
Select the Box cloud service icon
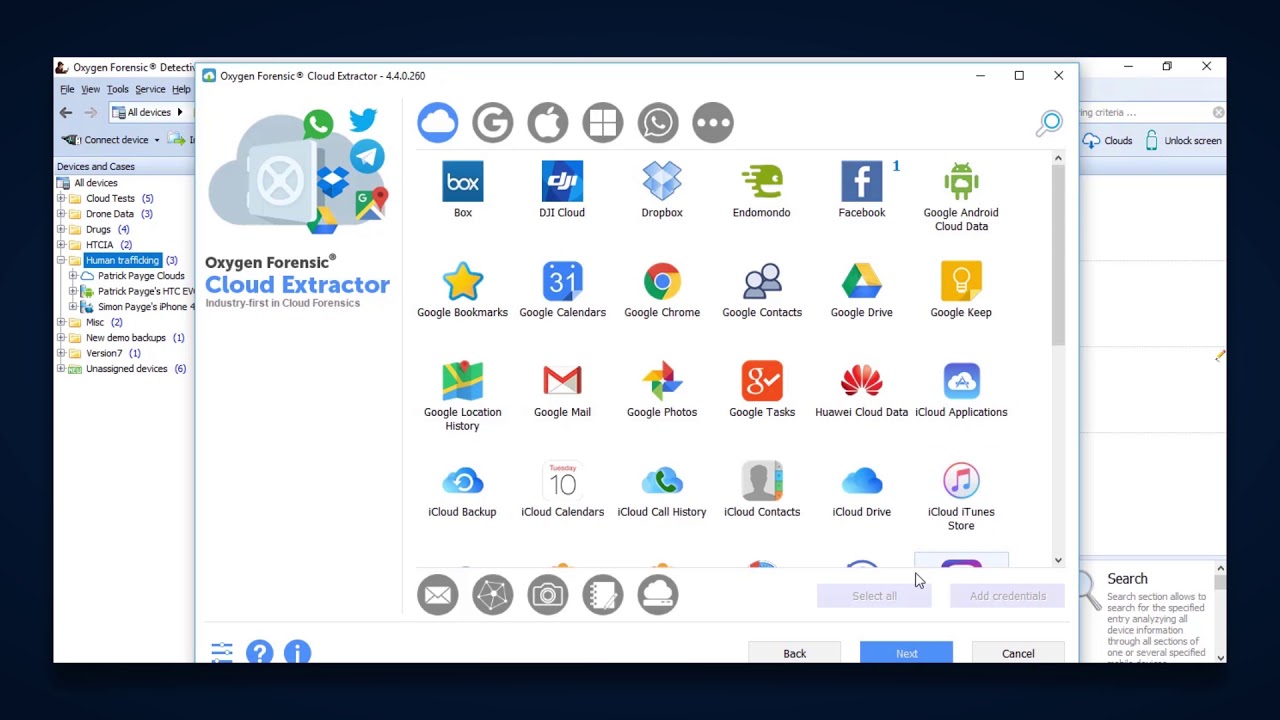tap(462, 182)
